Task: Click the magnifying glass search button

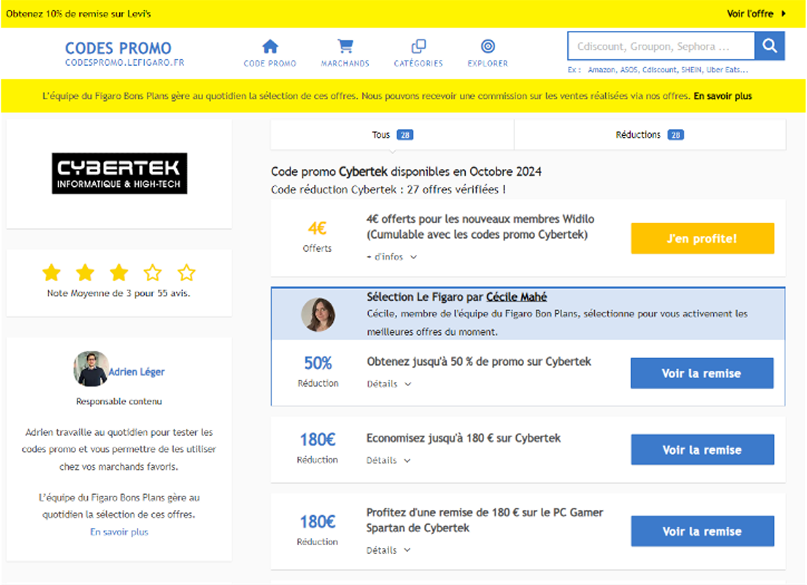Action: [x=769, y=46]
